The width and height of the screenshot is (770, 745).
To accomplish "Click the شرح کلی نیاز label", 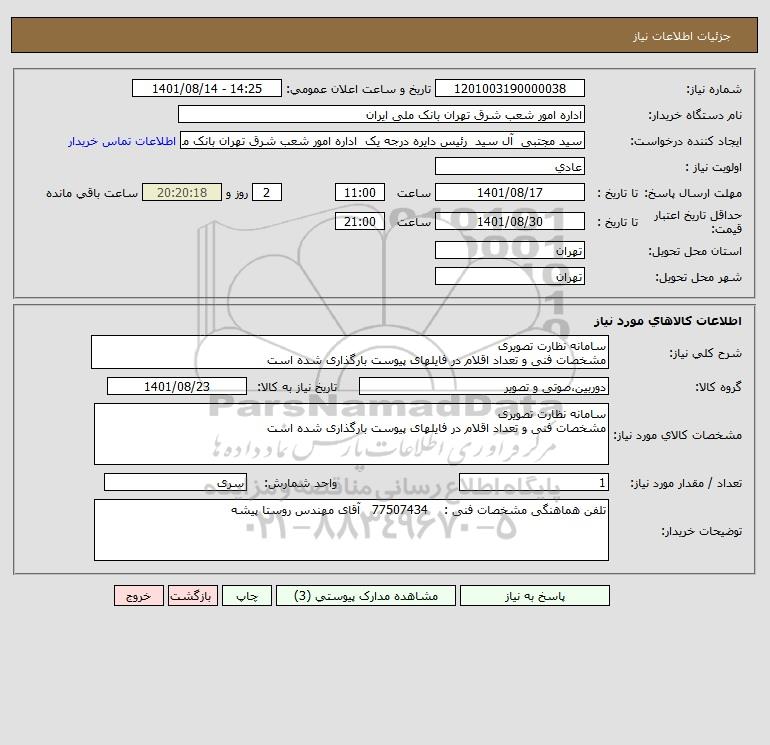I will click(x=706, y=353).
